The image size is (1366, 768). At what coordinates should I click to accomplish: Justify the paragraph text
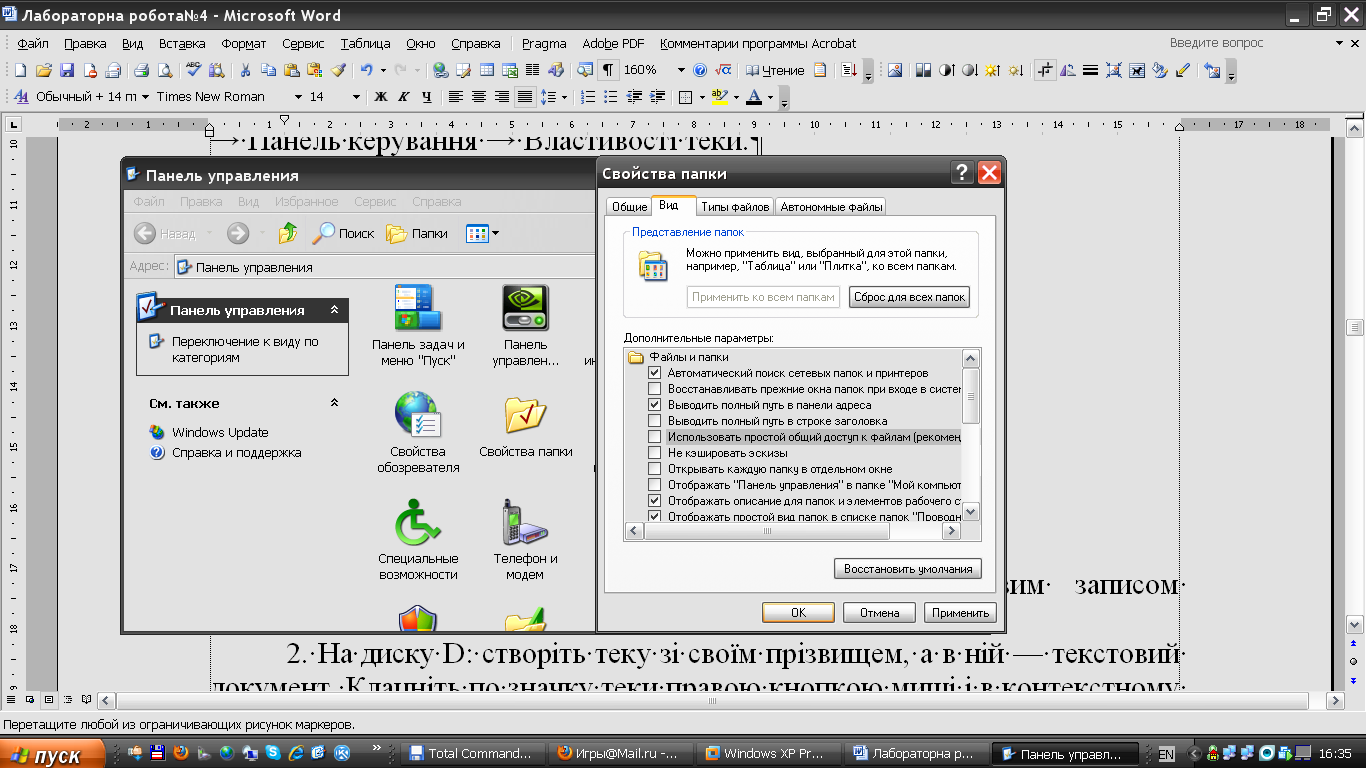coord(524,97)
